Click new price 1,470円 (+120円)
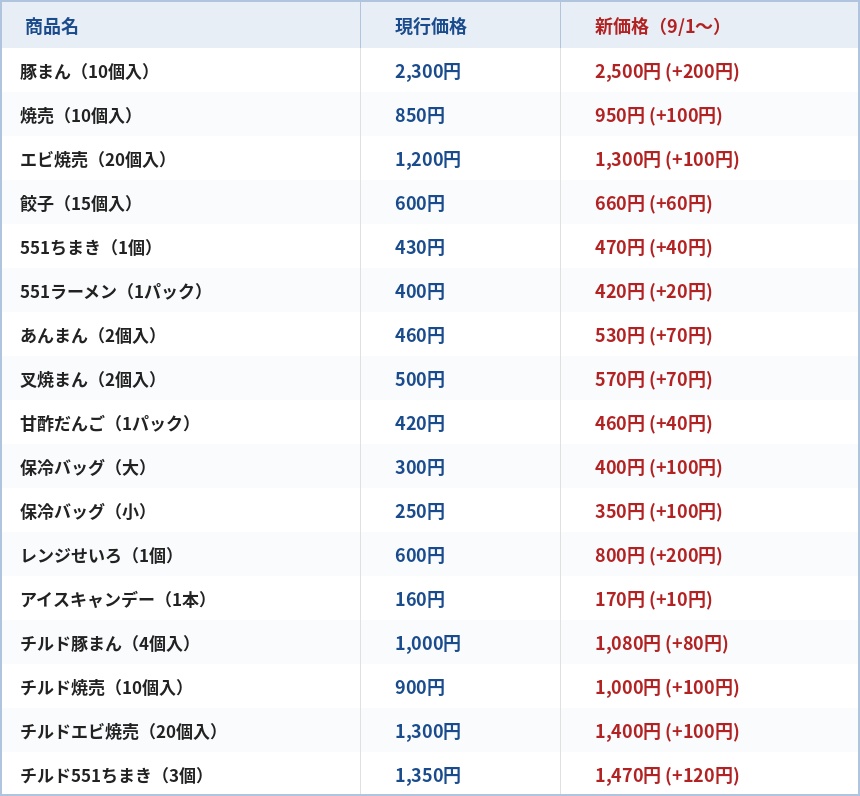860x796 pixels. coord(667,776)
